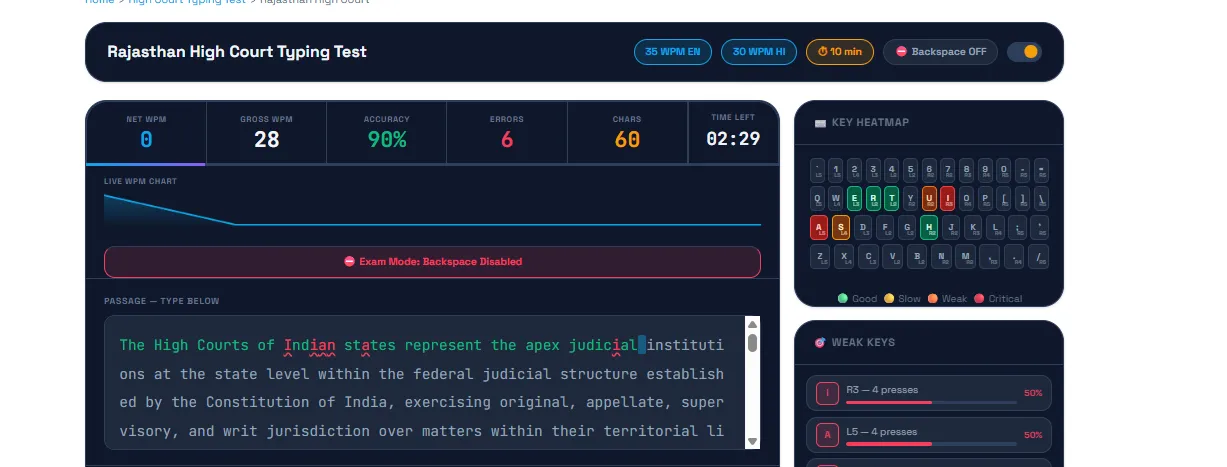Open the High Court Typing Test breadcrumb
This screenshot has width=1227, height=467.
187,1
